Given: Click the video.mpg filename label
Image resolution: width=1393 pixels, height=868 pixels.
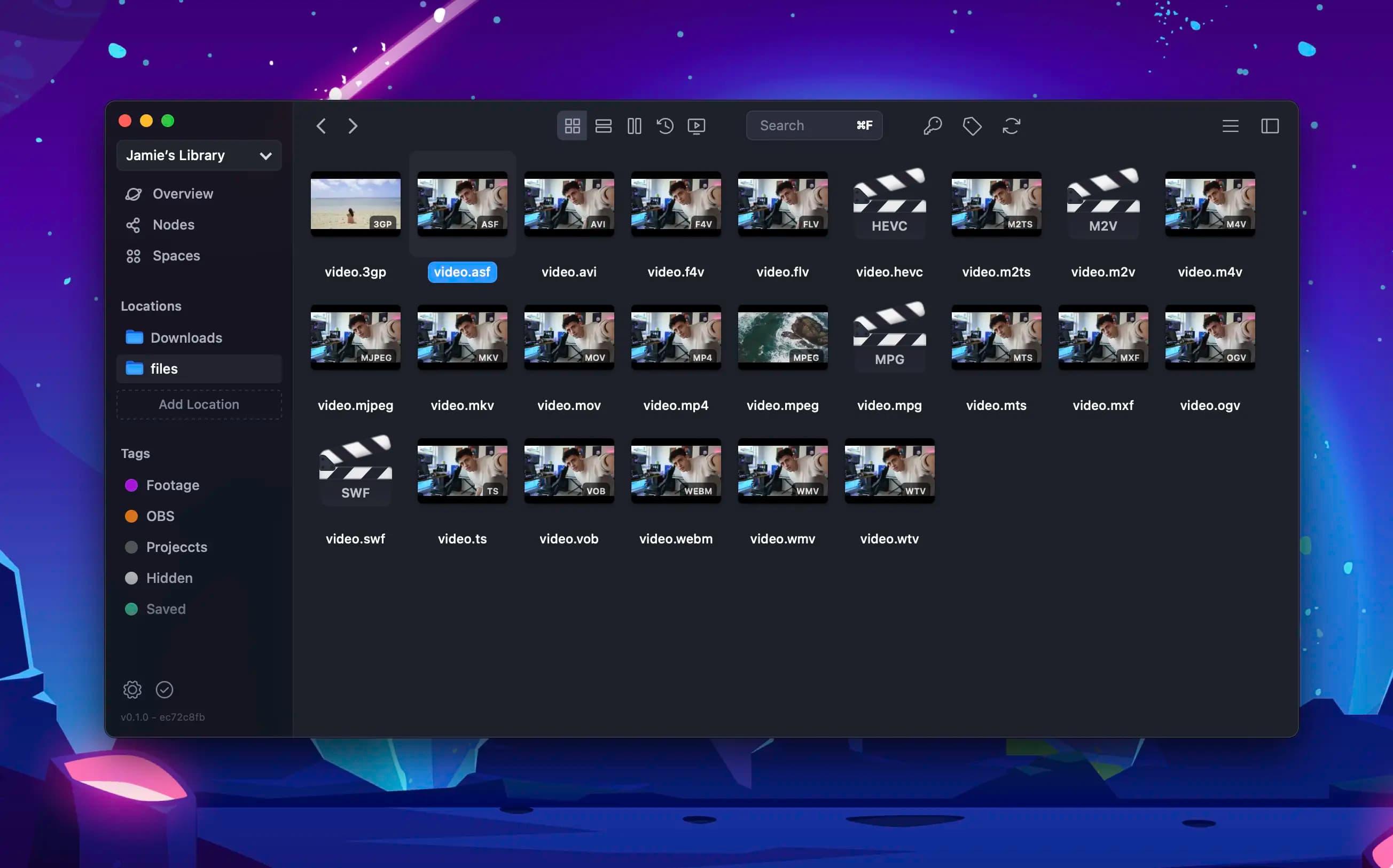Looking at the screenshot, I should pos(890,406).
